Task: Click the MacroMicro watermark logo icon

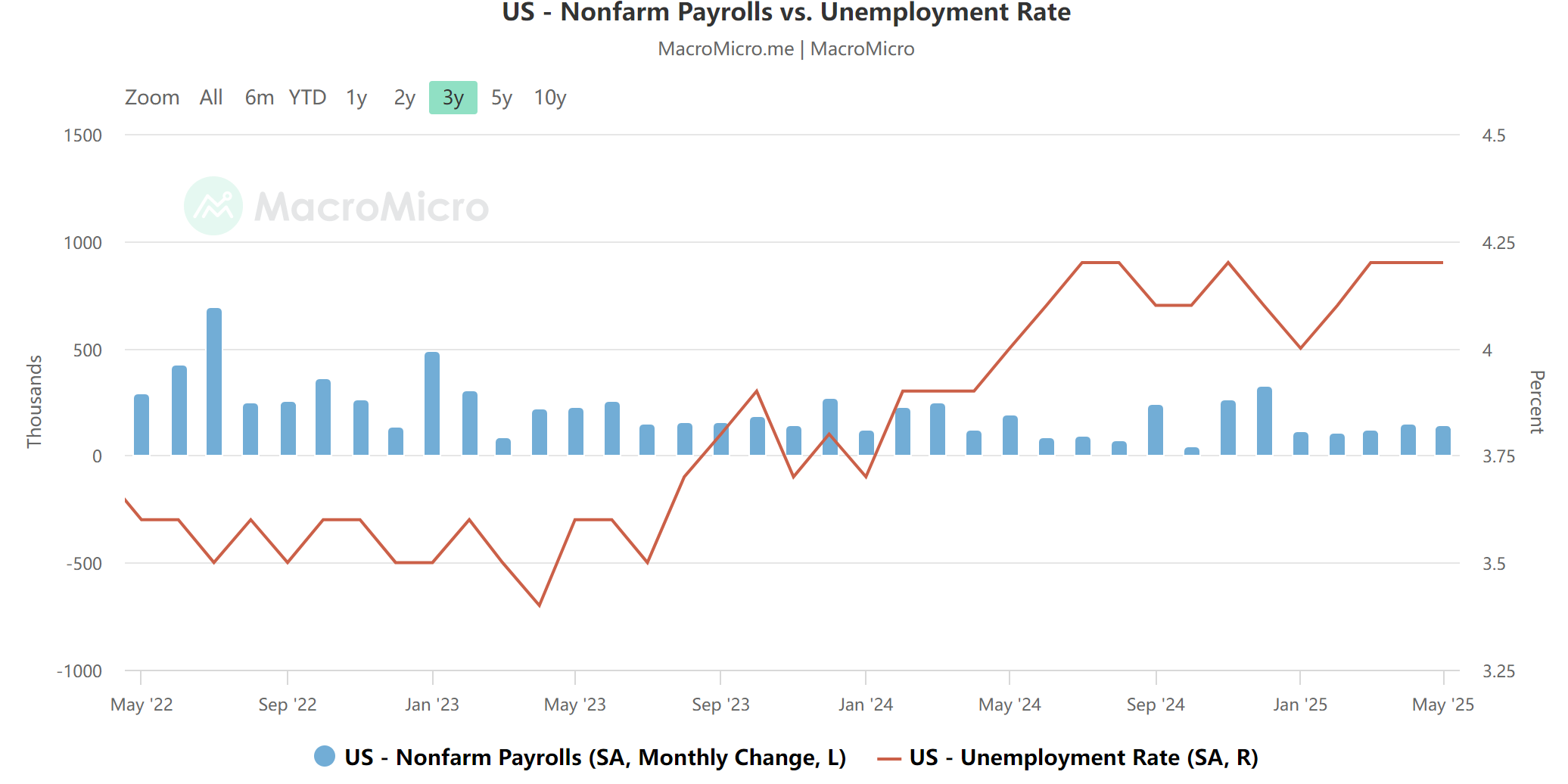Action: point(213,206)
